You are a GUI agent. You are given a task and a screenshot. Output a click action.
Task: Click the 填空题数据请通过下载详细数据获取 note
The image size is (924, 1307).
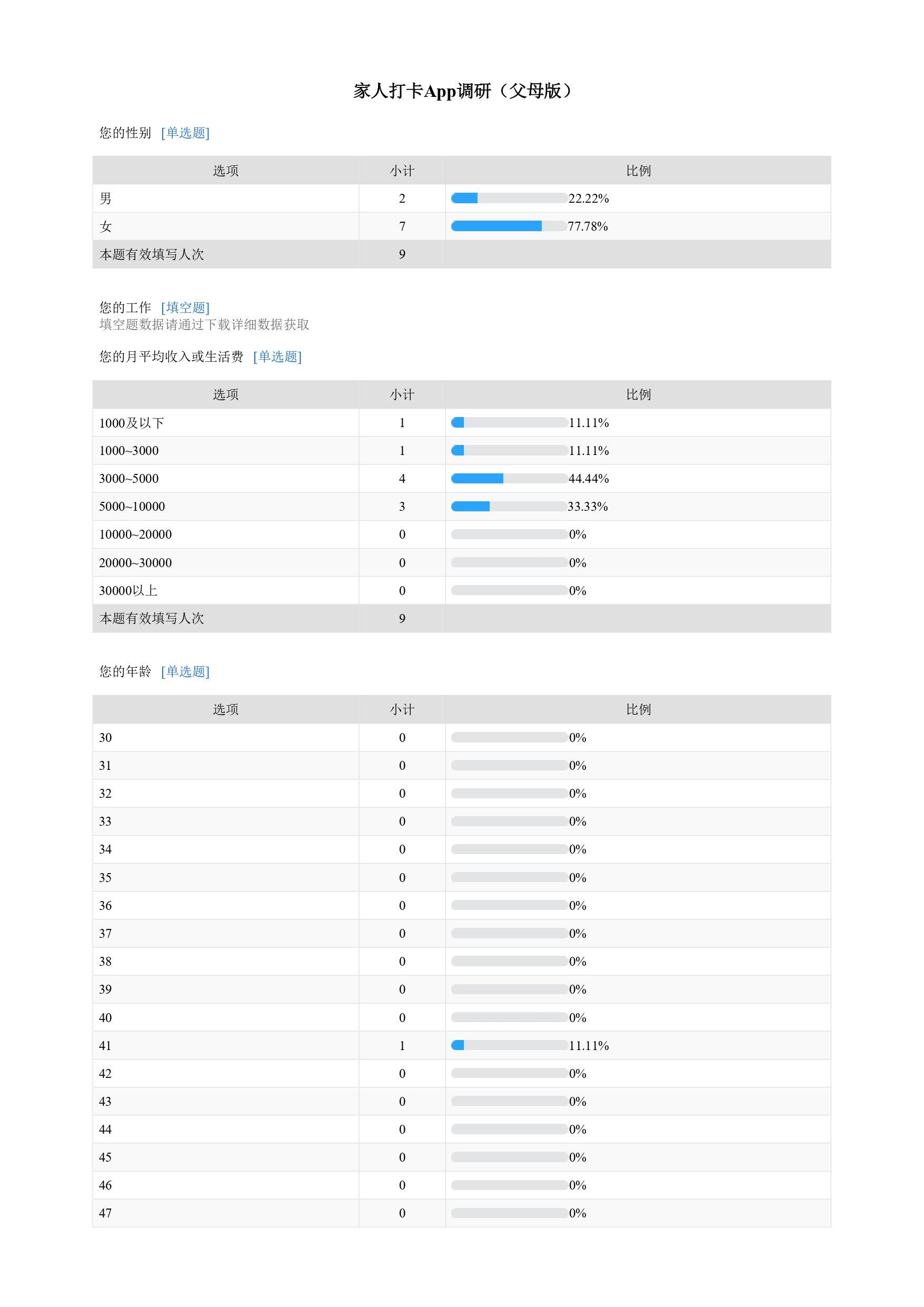point(204,324)
